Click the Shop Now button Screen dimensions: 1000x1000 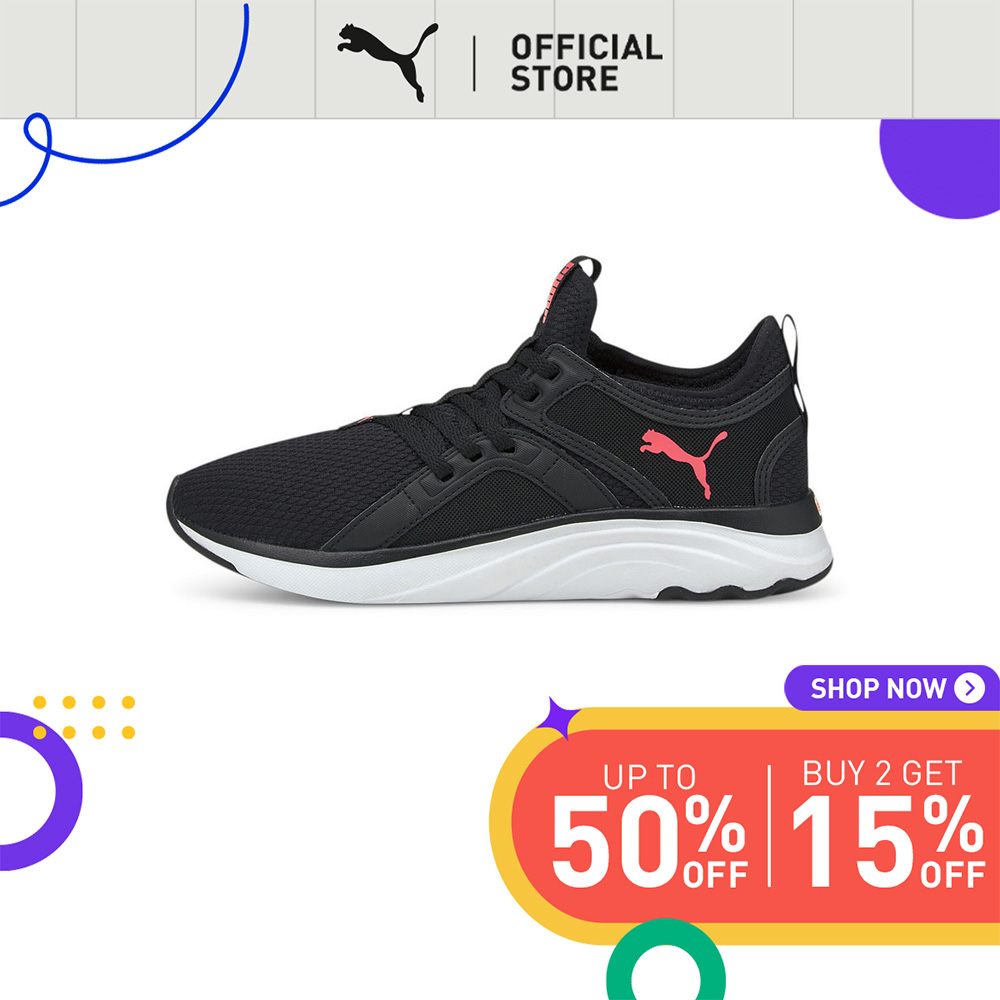(892, 688)
